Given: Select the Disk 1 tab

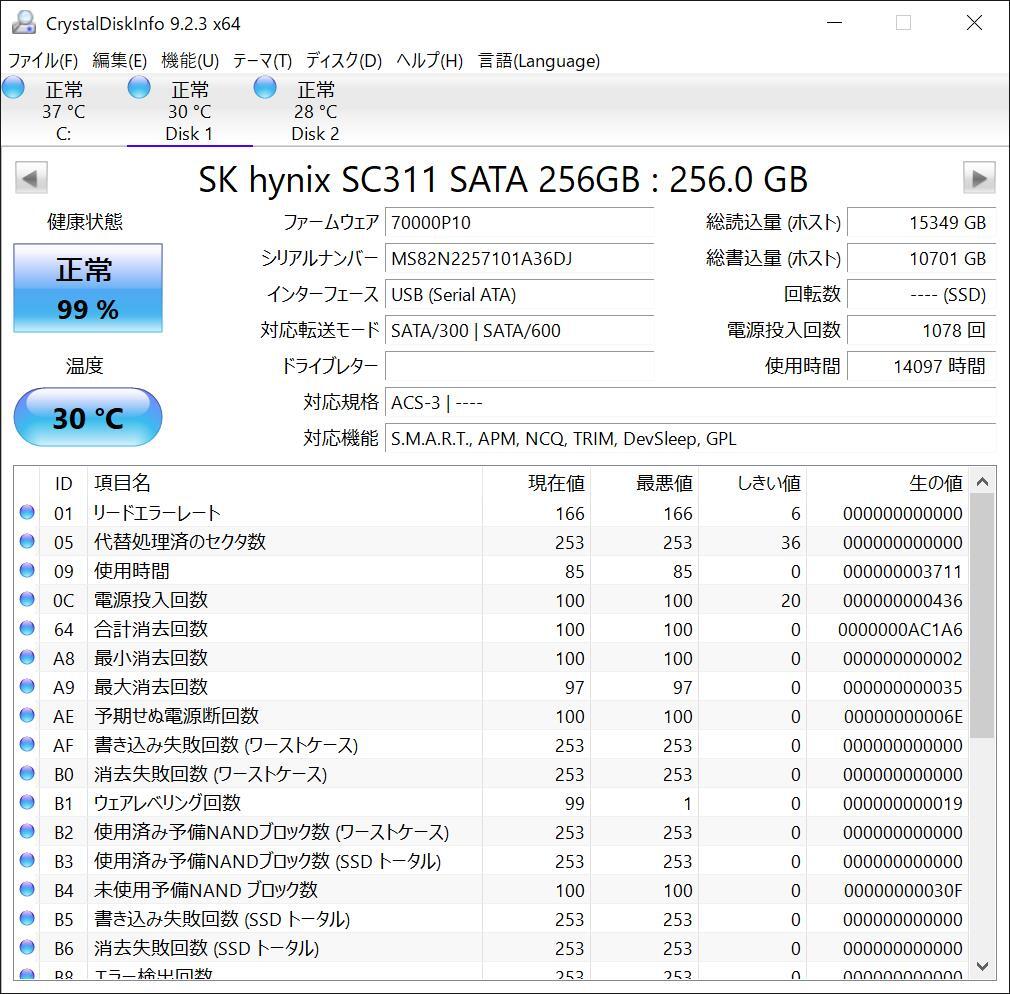Looking at the screenshot, I should [x=189, y=111].
